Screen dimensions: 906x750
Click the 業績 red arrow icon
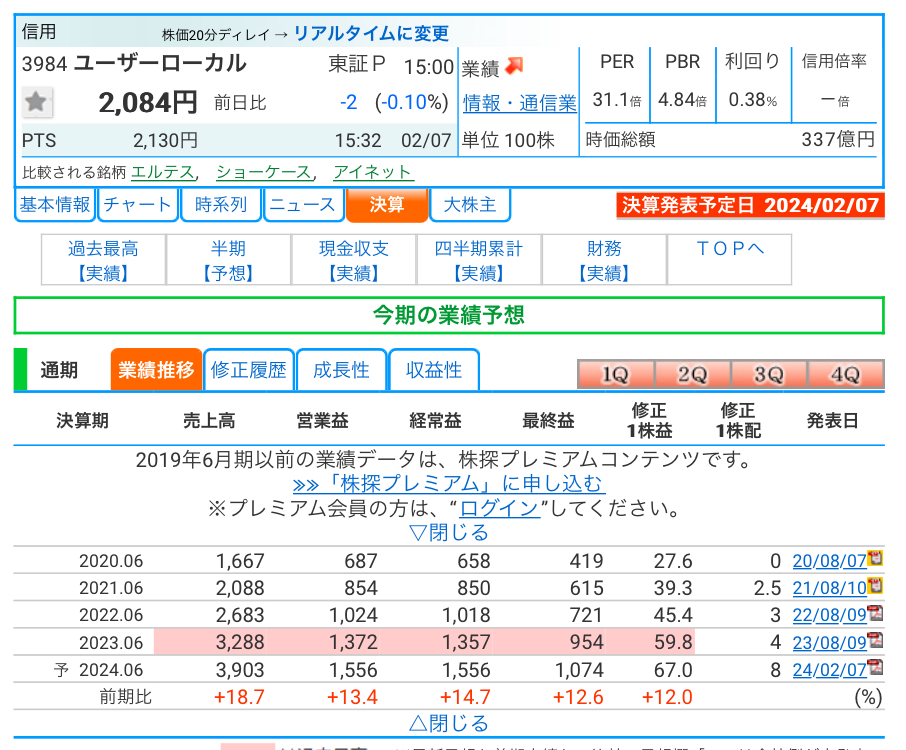click(514, 66)
